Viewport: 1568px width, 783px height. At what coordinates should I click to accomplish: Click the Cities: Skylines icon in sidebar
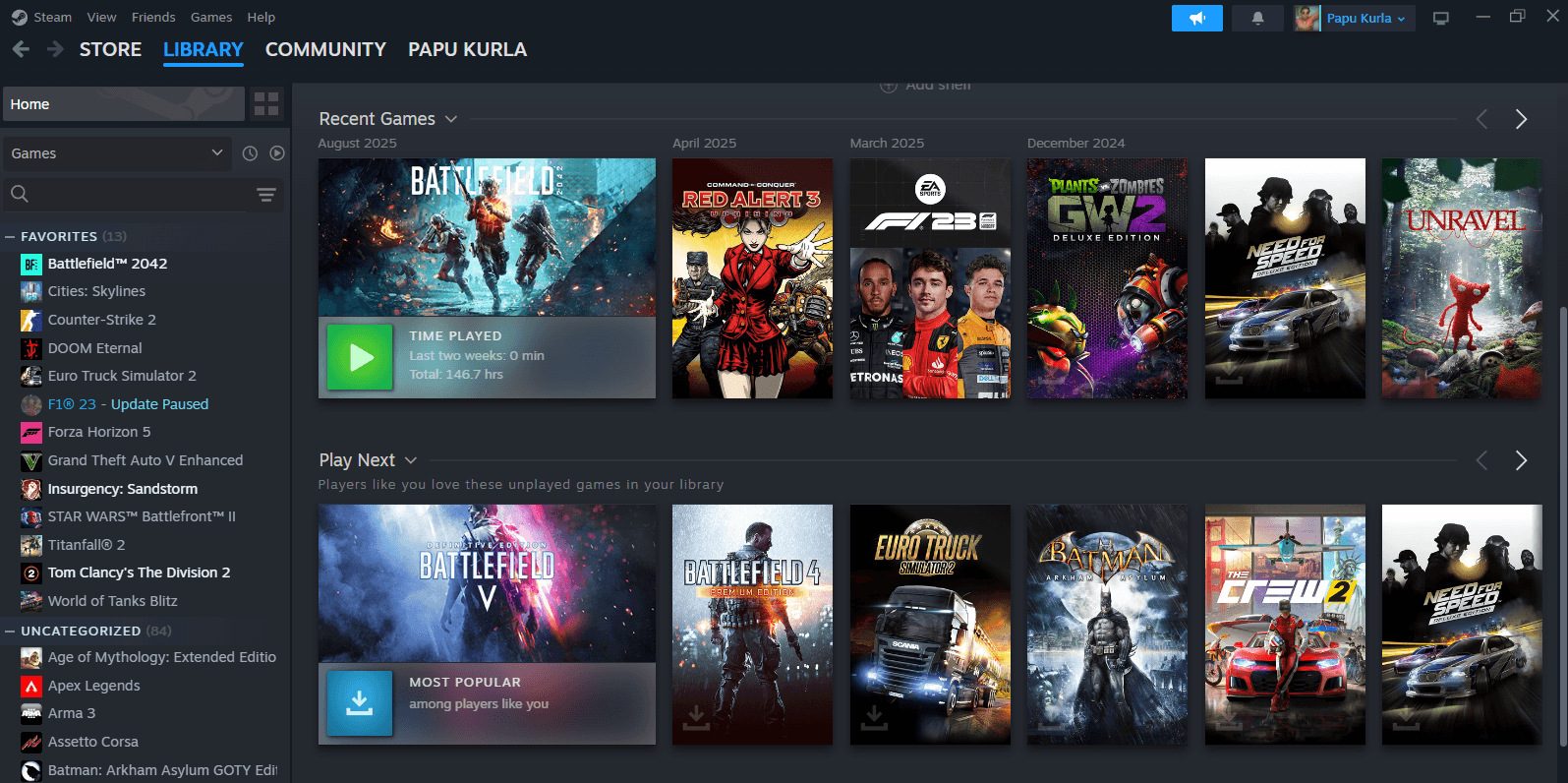tap(31, 291)
